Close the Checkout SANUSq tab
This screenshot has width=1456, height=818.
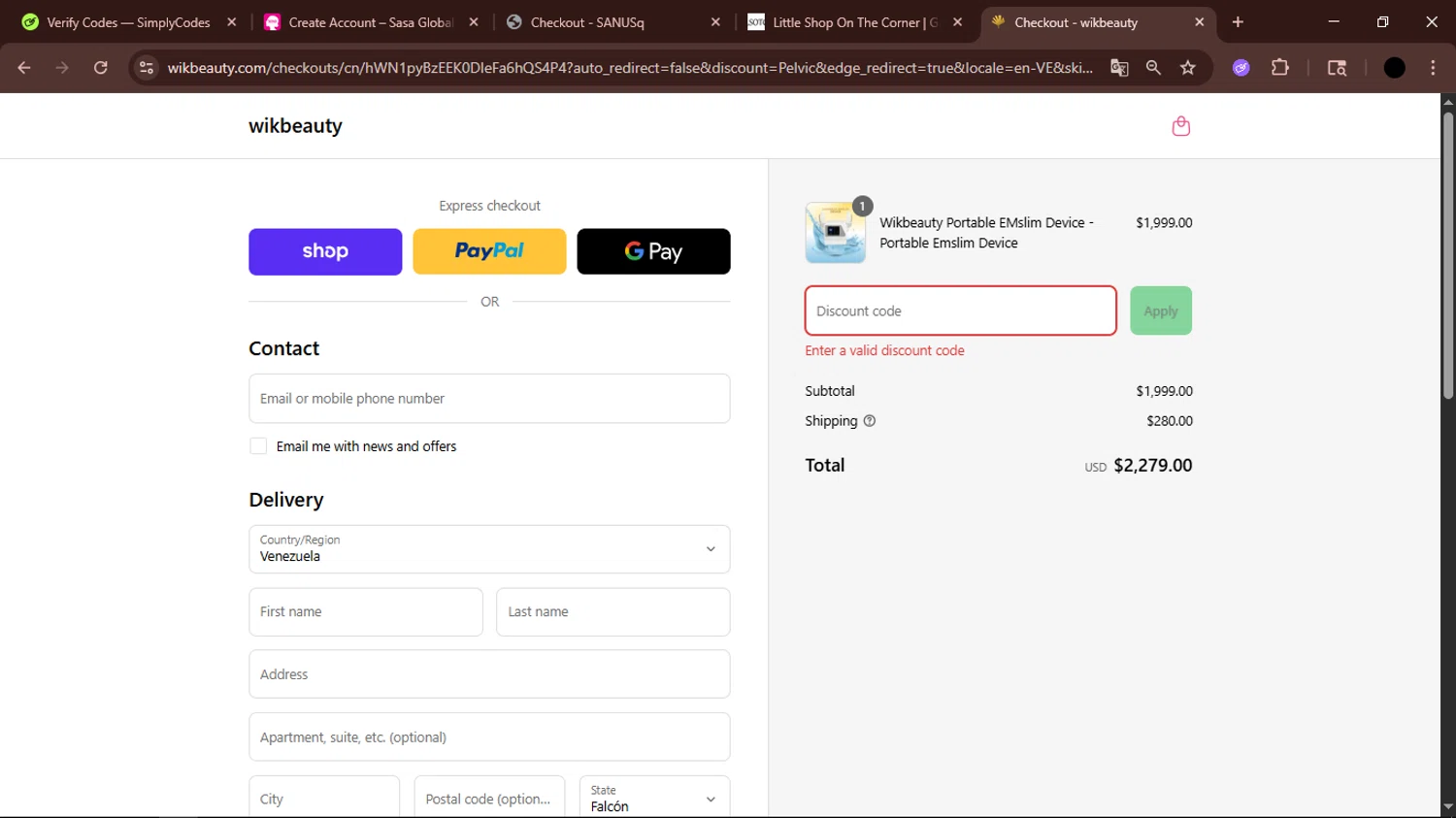[x=715, y=22]
